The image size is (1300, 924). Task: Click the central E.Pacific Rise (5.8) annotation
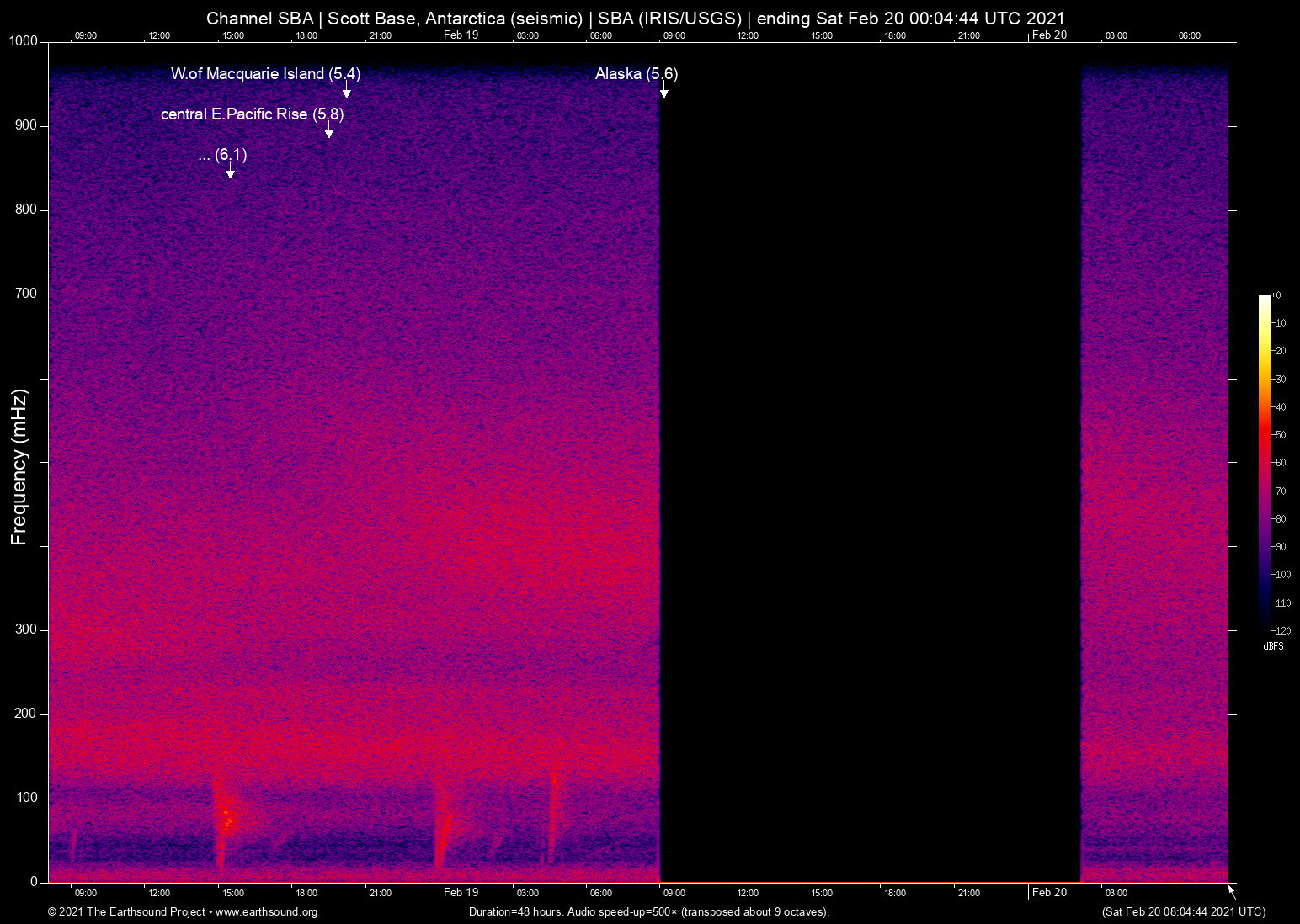252,114
